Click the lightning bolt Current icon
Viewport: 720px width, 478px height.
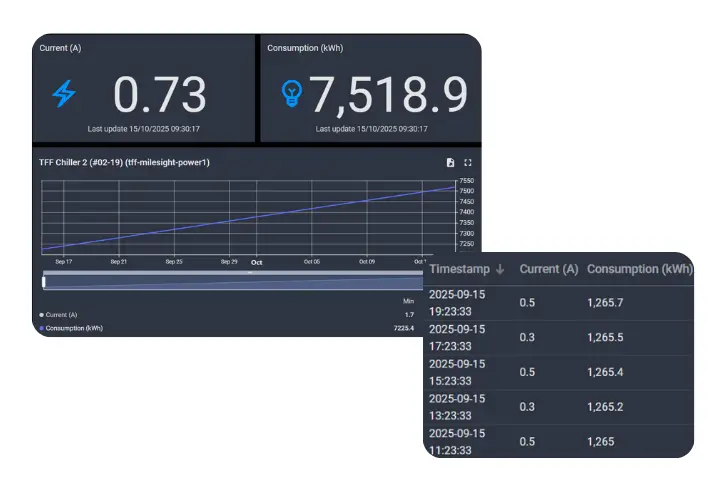coord(64,94)
